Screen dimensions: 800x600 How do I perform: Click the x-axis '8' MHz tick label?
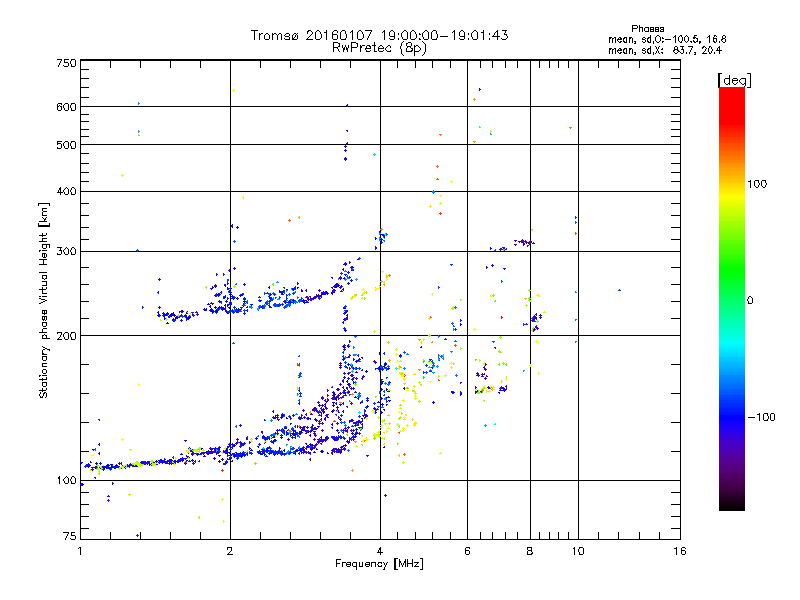point(530,551)
